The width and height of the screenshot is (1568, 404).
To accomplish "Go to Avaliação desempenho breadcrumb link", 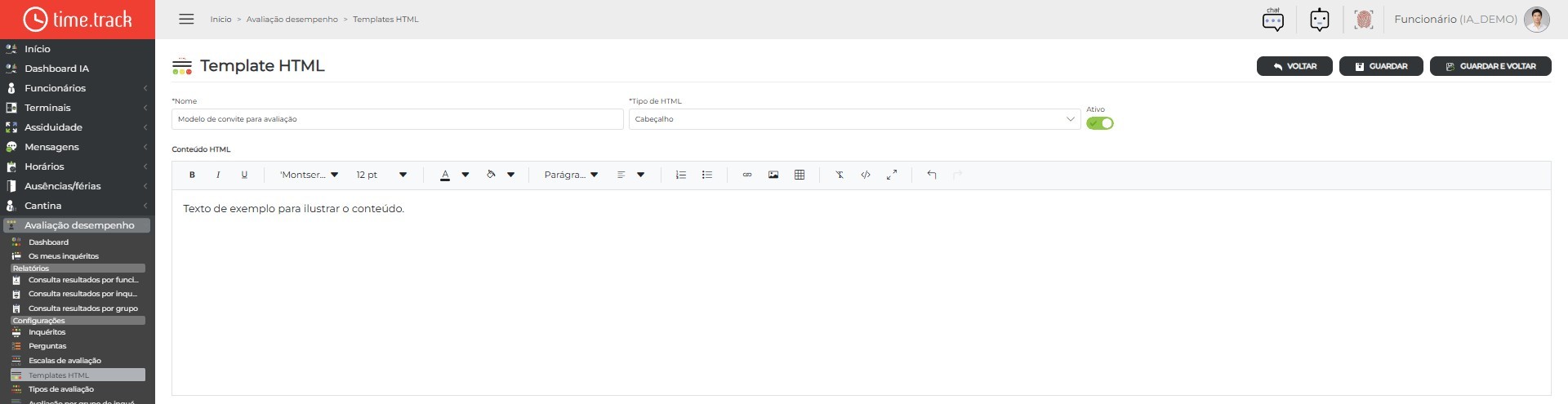I will coord(292,20).
